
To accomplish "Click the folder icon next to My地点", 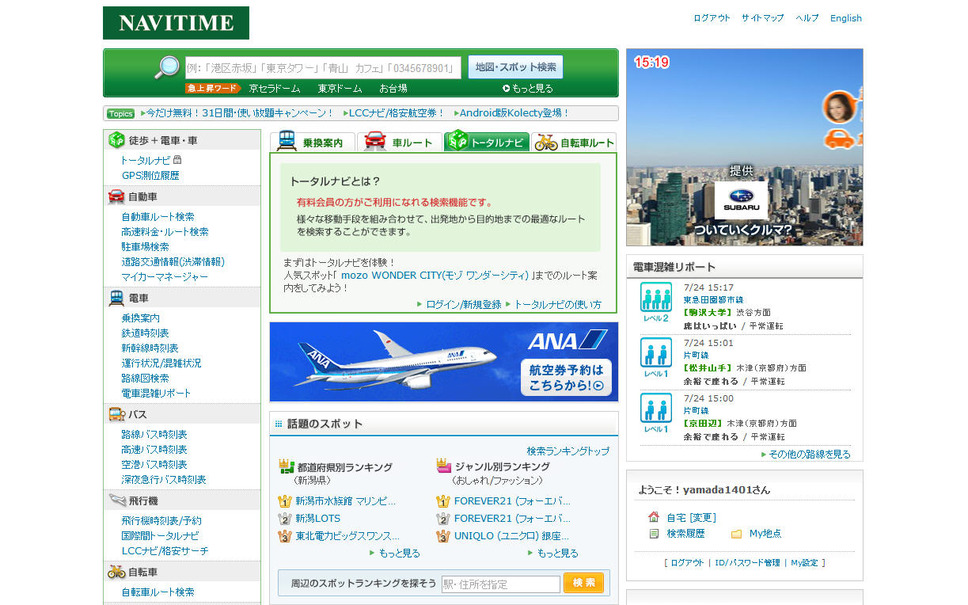I will pyautogui.click(x=736, y=533).
